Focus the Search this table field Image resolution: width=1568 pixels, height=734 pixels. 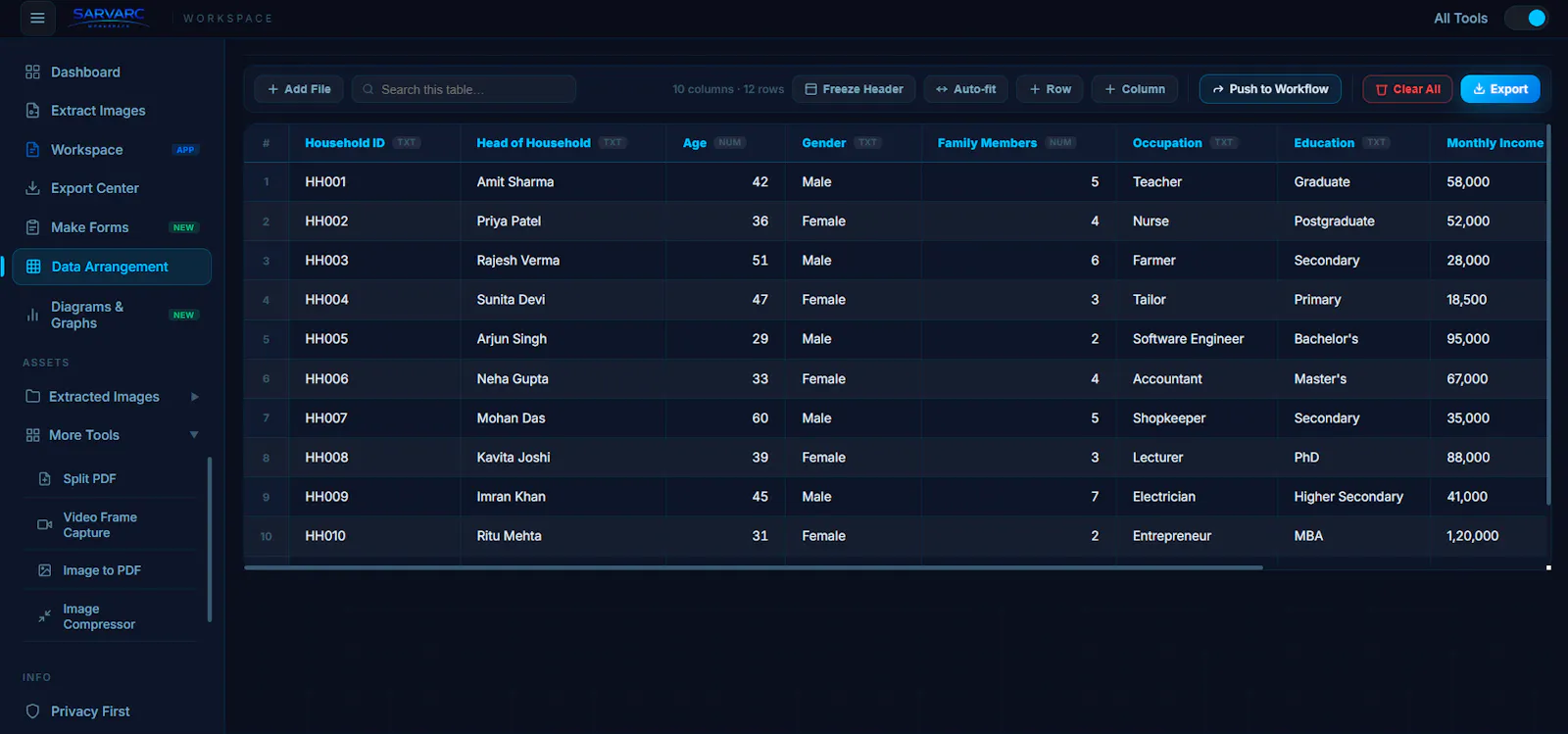(464, 89)
